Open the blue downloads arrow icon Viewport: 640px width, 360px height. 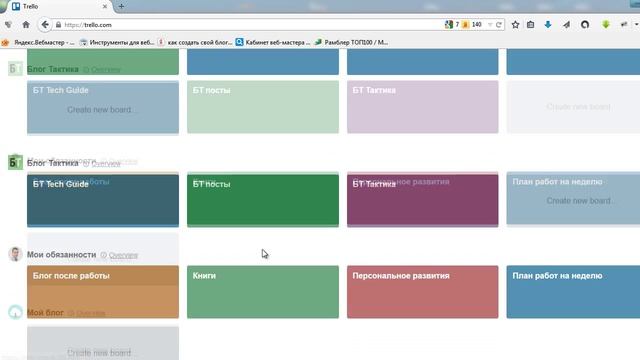(548, 25)
